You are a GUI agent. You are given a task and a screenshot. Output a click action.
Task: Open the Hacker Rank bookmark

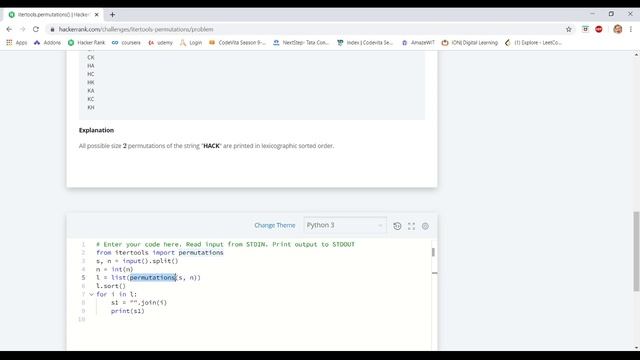click(x=86, y=42)
